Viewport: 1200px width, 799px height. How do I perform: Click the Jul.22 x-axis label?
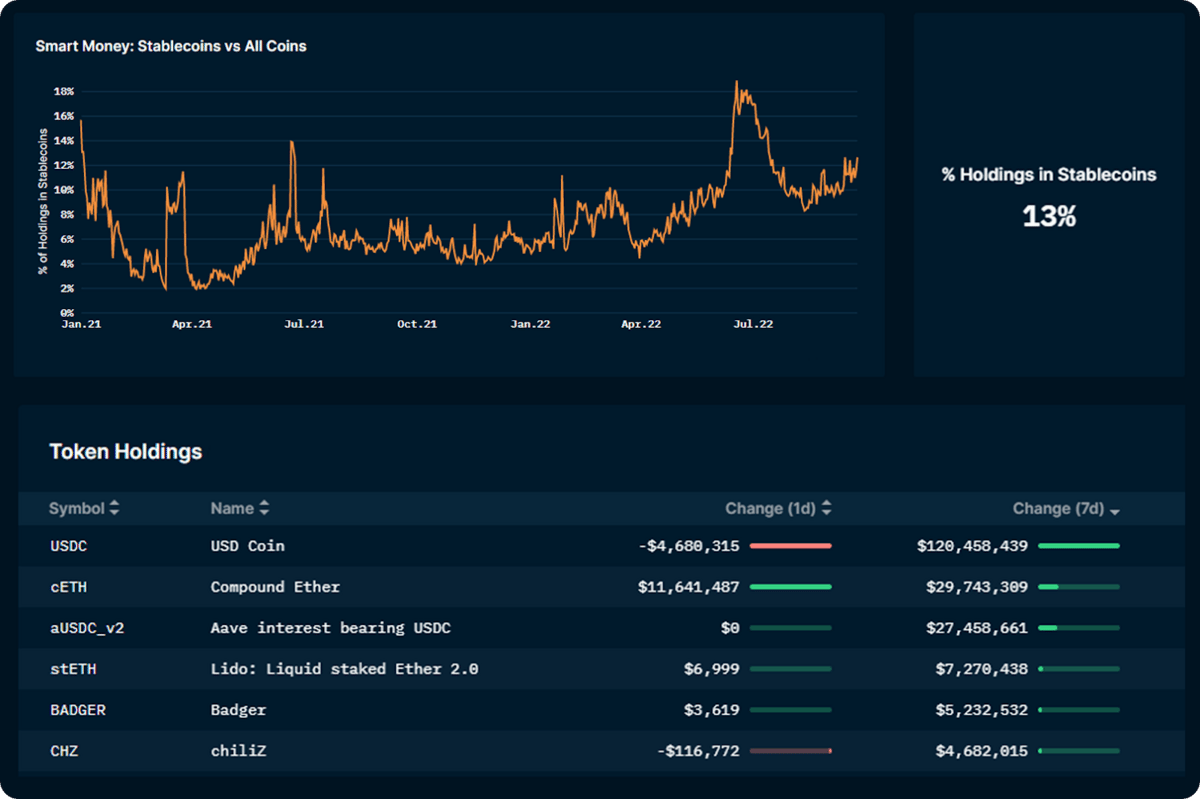[753, 324]
